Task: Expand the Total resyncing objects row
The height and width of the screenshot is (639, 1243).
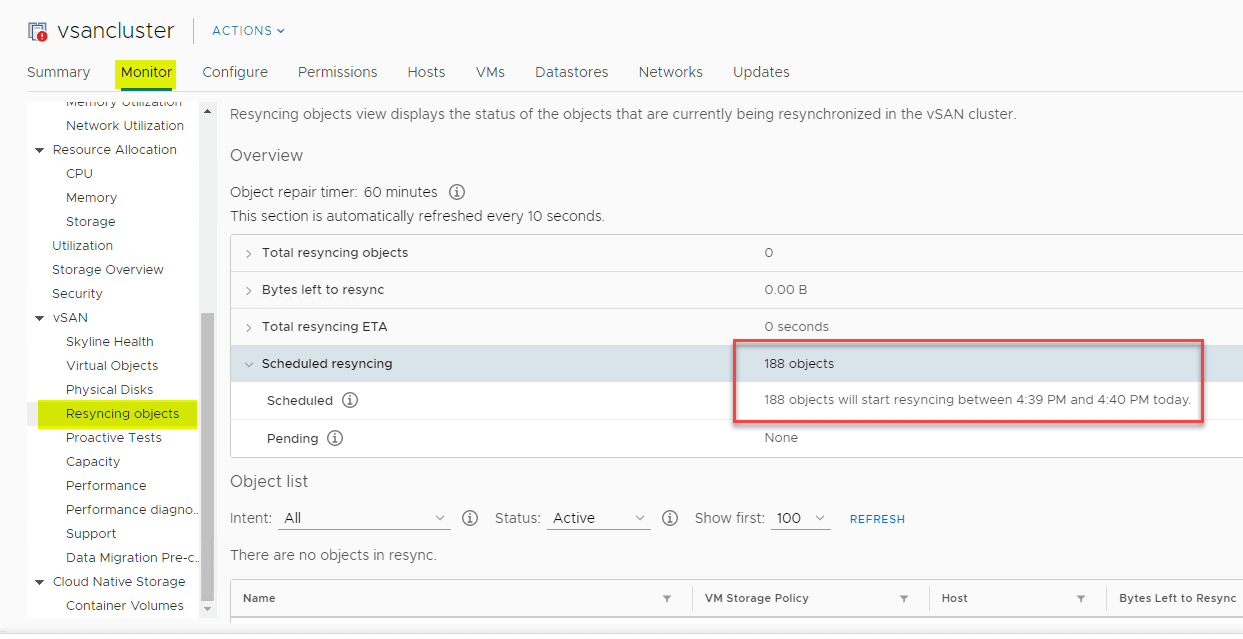Action: (249, 254)
